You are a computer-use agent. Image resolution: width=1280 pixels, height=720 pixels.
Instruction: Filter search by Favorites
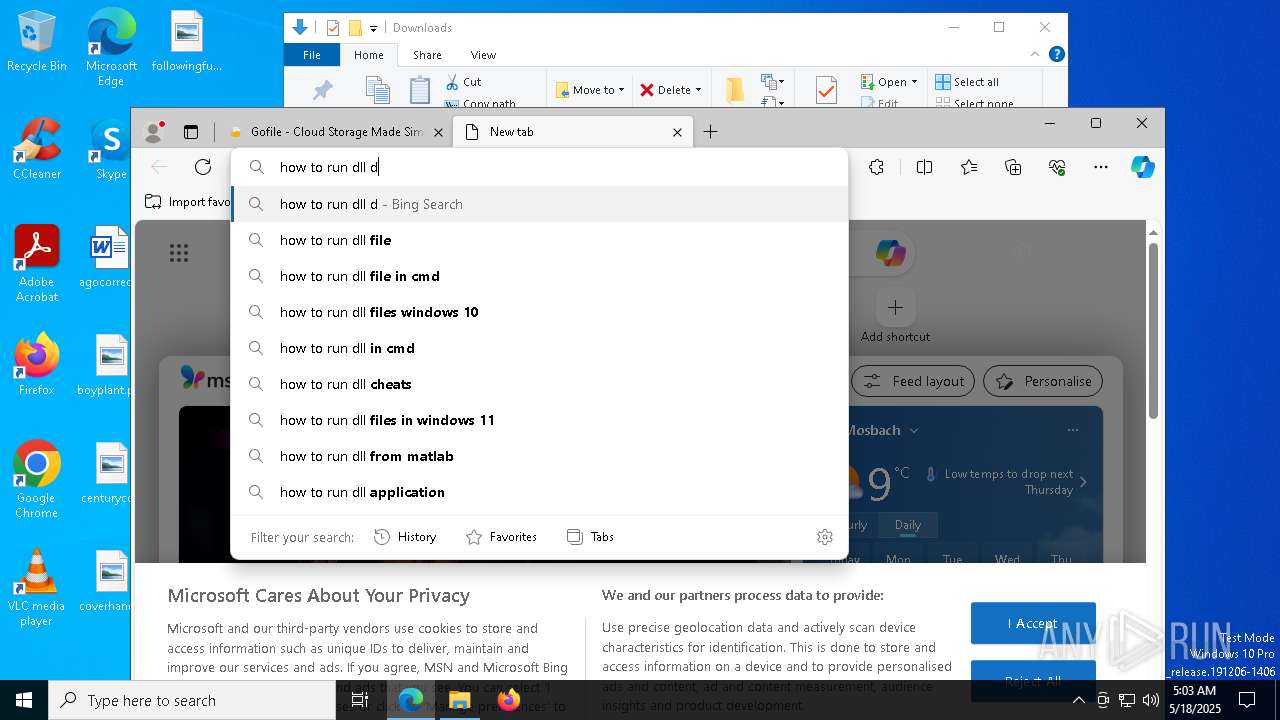coord(501,537)
